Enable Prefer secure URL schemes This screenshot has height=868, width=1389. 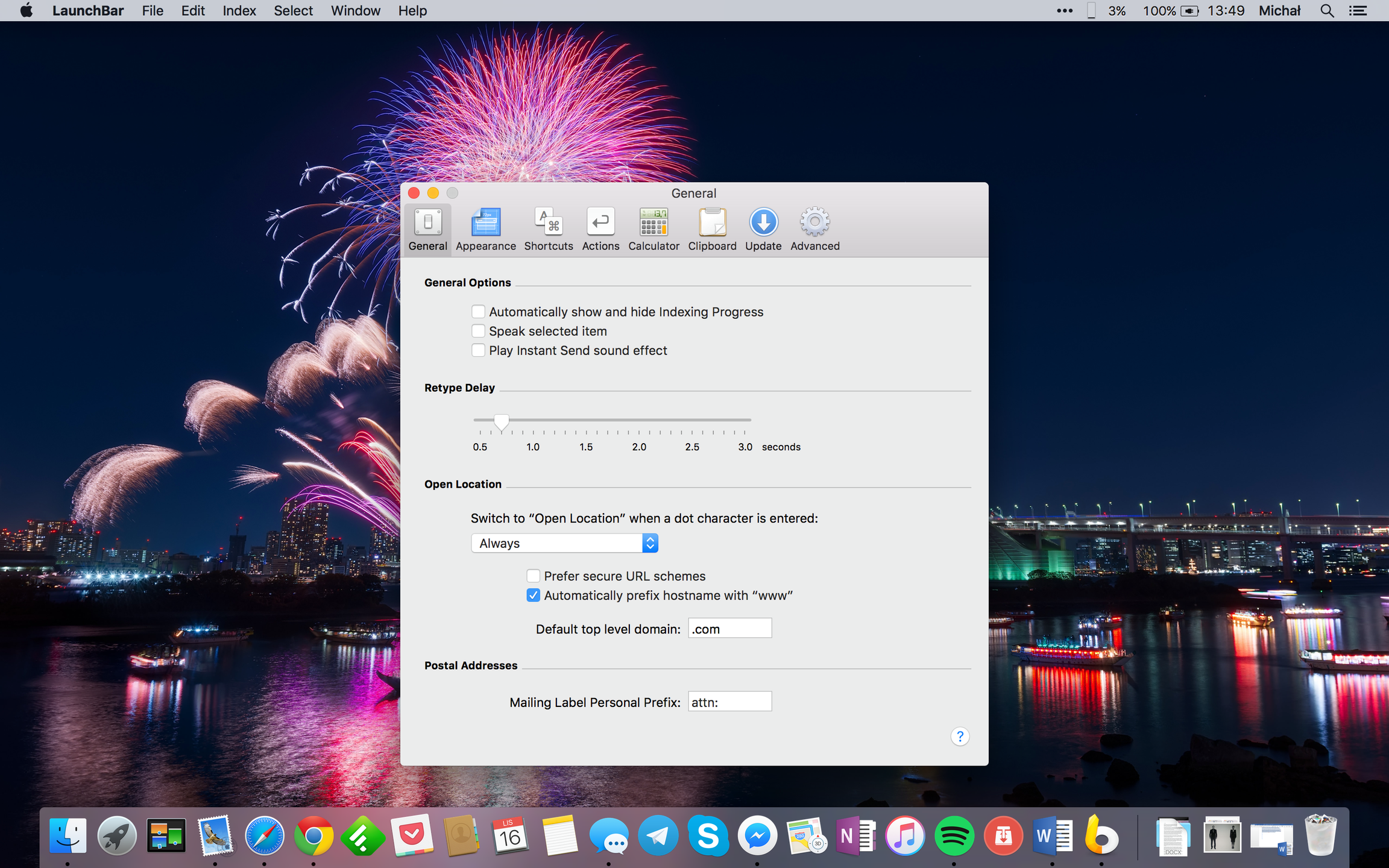pyautogui.click(x=533, y=576)
